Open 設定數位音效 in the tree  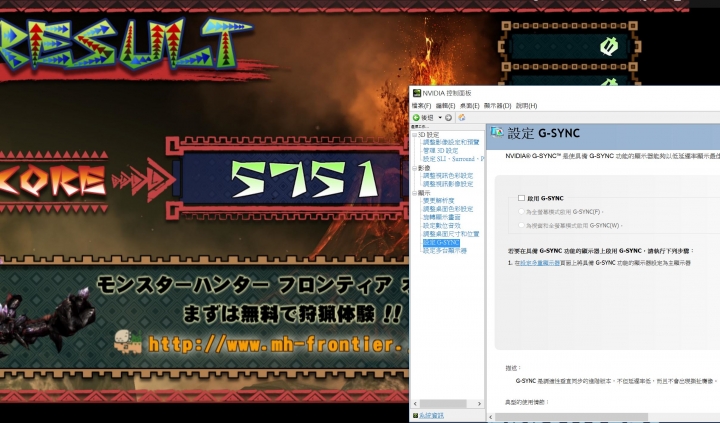(441, 226)
